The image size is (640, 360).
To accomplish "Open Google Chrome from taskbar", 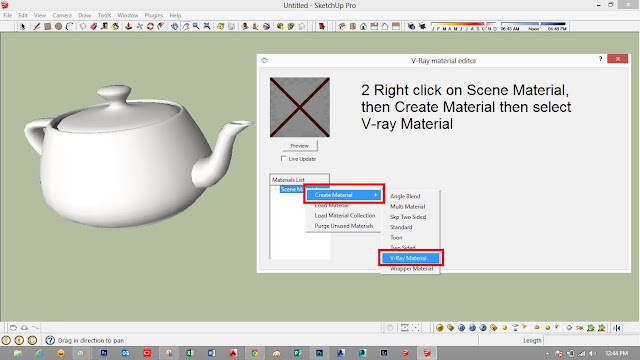I will point(255,353).
